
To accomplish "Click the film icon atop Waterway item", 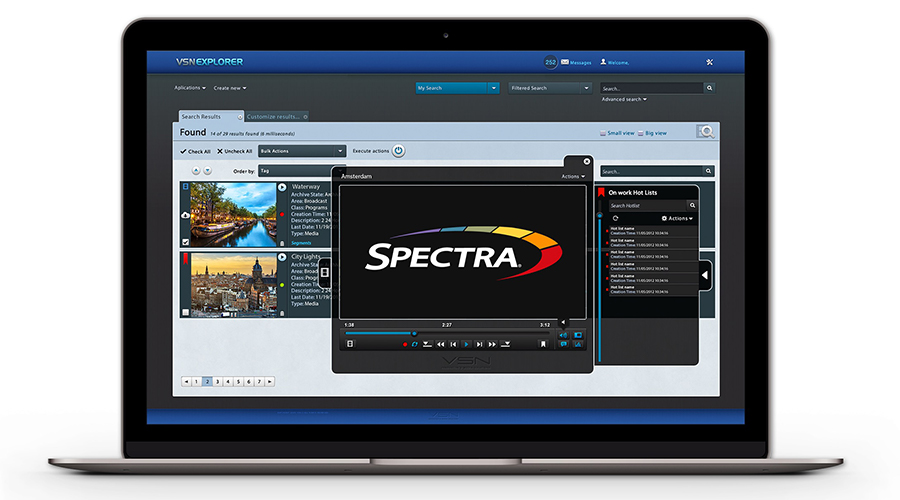I will click(185, 187).
